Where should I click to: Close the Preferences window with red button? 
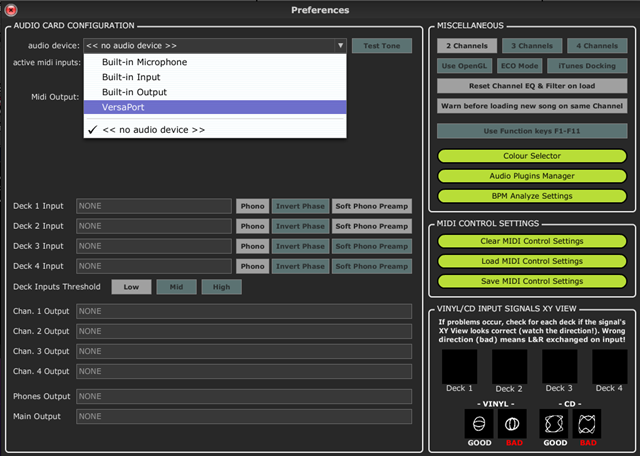click(x=10, y=10)
